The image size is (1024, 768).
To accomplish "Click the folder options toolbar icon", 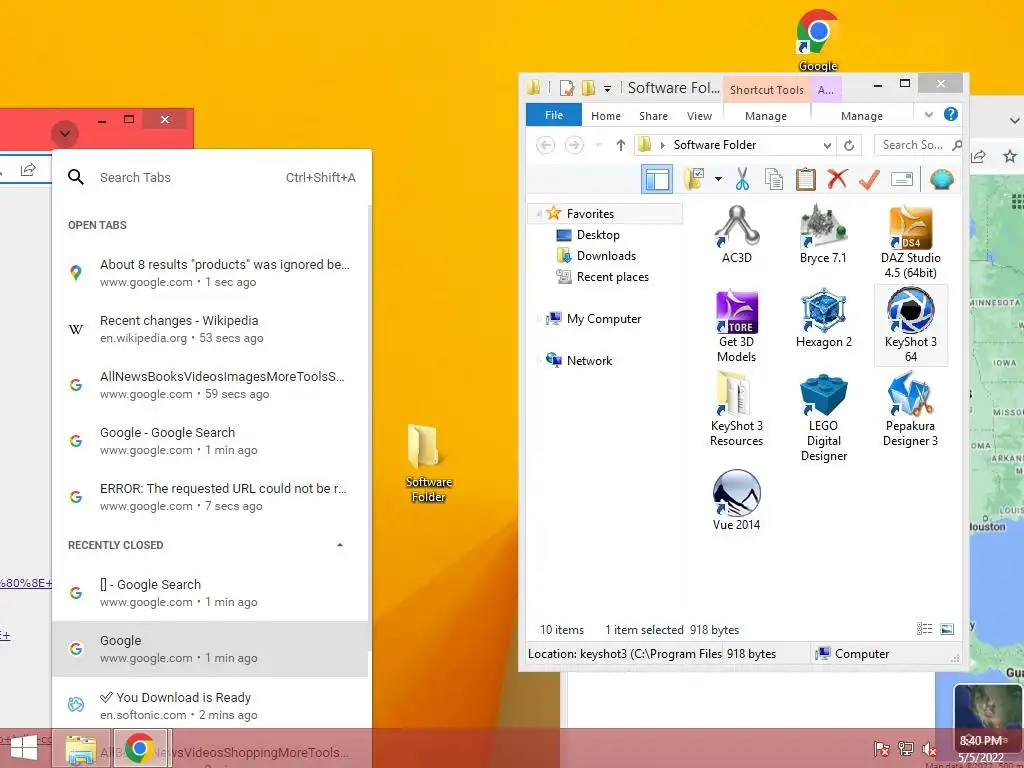I will click(694, 179).
